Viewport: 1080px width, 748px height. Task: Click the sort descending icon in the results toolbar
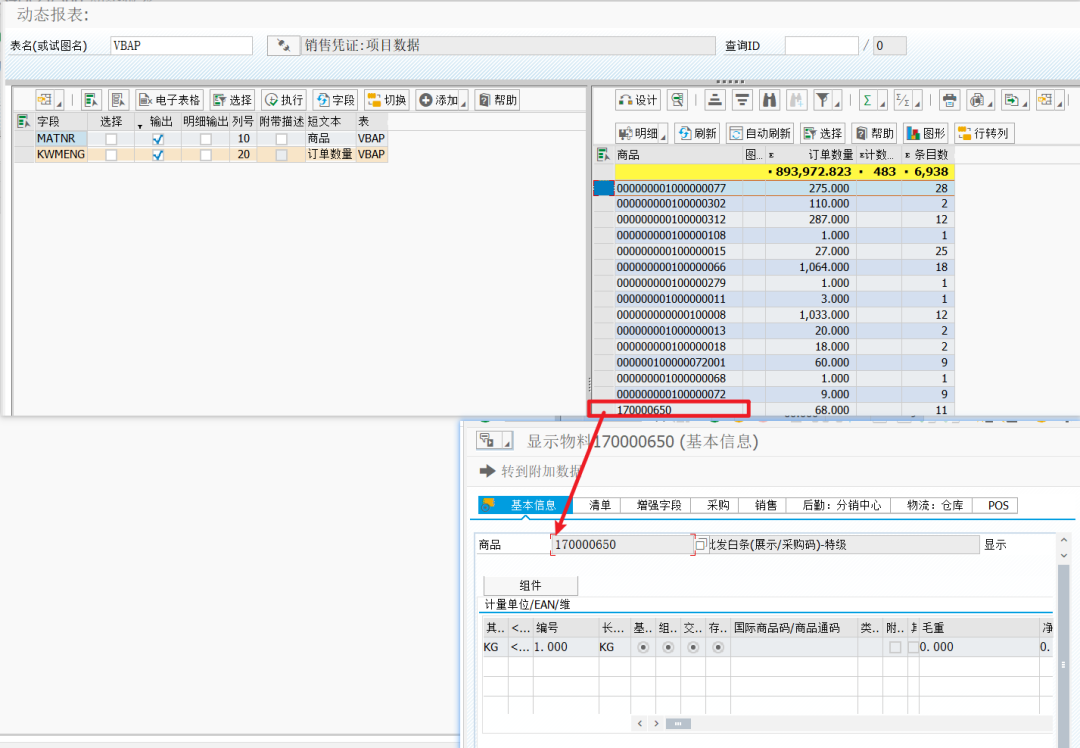coord(742,101)
